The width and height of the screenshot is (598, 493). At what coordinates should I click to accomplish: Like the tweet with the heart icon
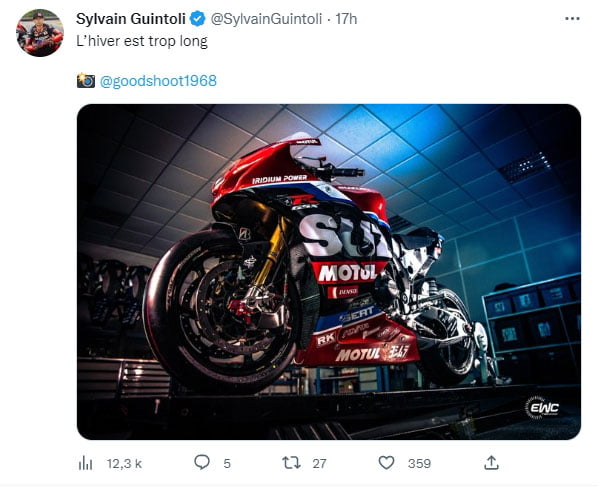pos(386,463)
